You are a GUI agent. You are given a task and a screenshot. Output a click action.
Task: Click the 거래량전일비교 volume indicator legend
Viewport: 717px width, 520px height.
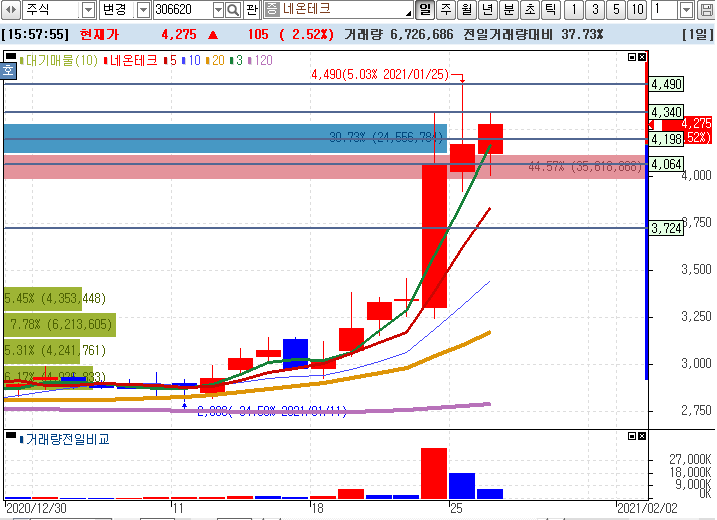[x=64, y=440]
